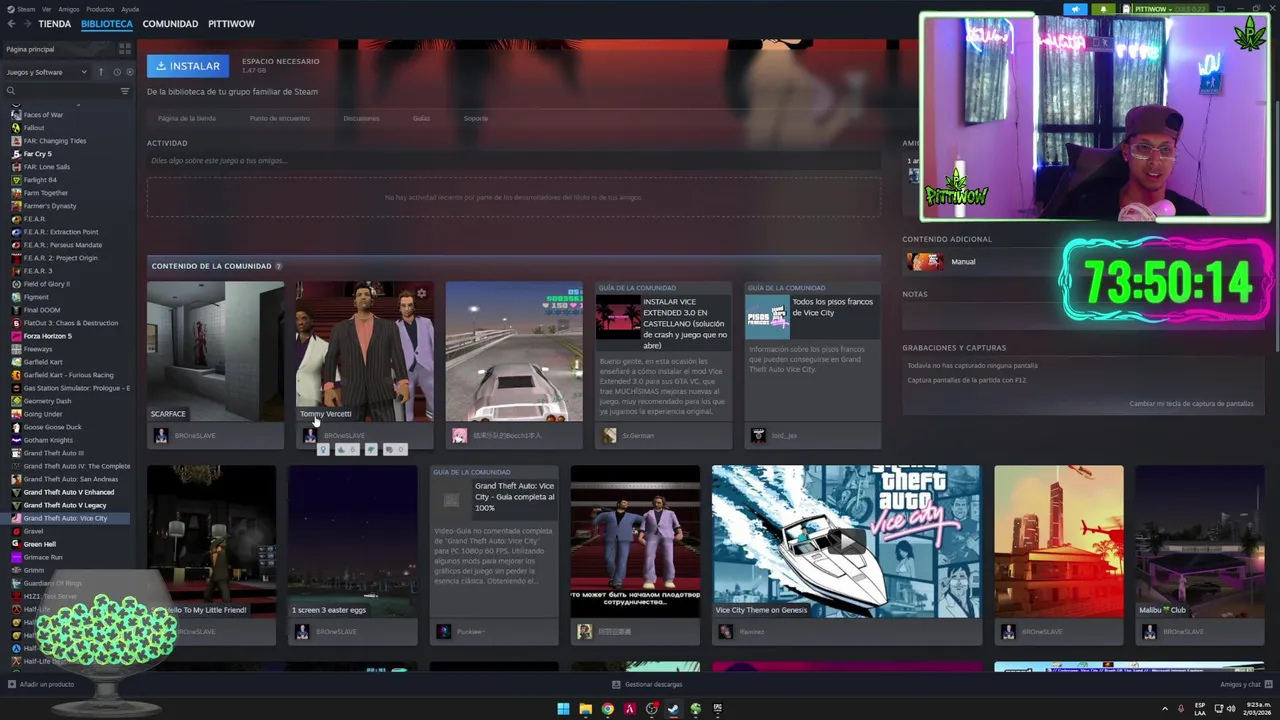The width and height of the screenshot is (1280, 720).
Task: Click the blue INSTALAR button
Action: [x=188, y=66]
